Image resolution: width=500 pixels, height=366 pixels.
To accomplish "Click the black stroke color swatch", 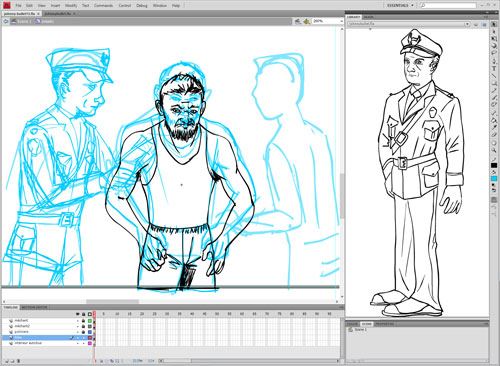I will coord(494,165).
